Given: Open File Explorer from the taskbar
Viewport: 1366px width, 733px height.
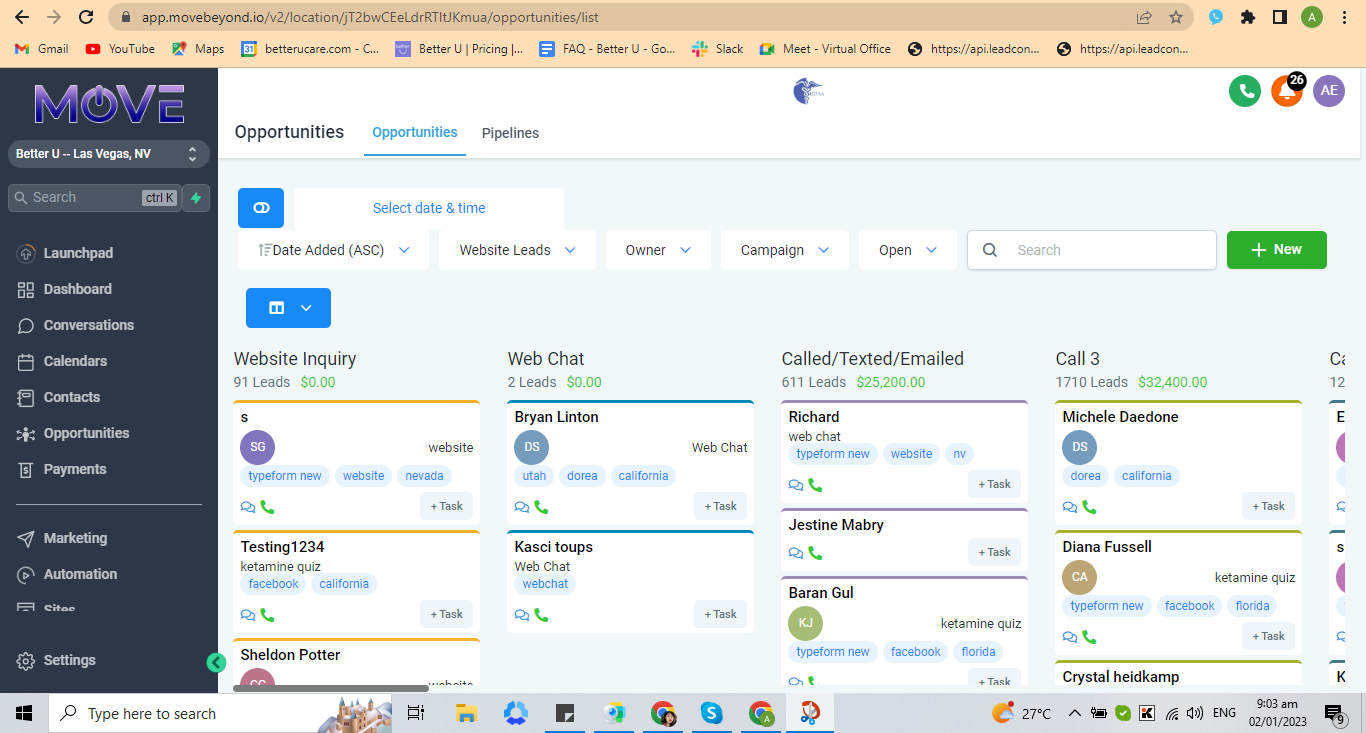Looking at the screenshot, I should 466,713.
